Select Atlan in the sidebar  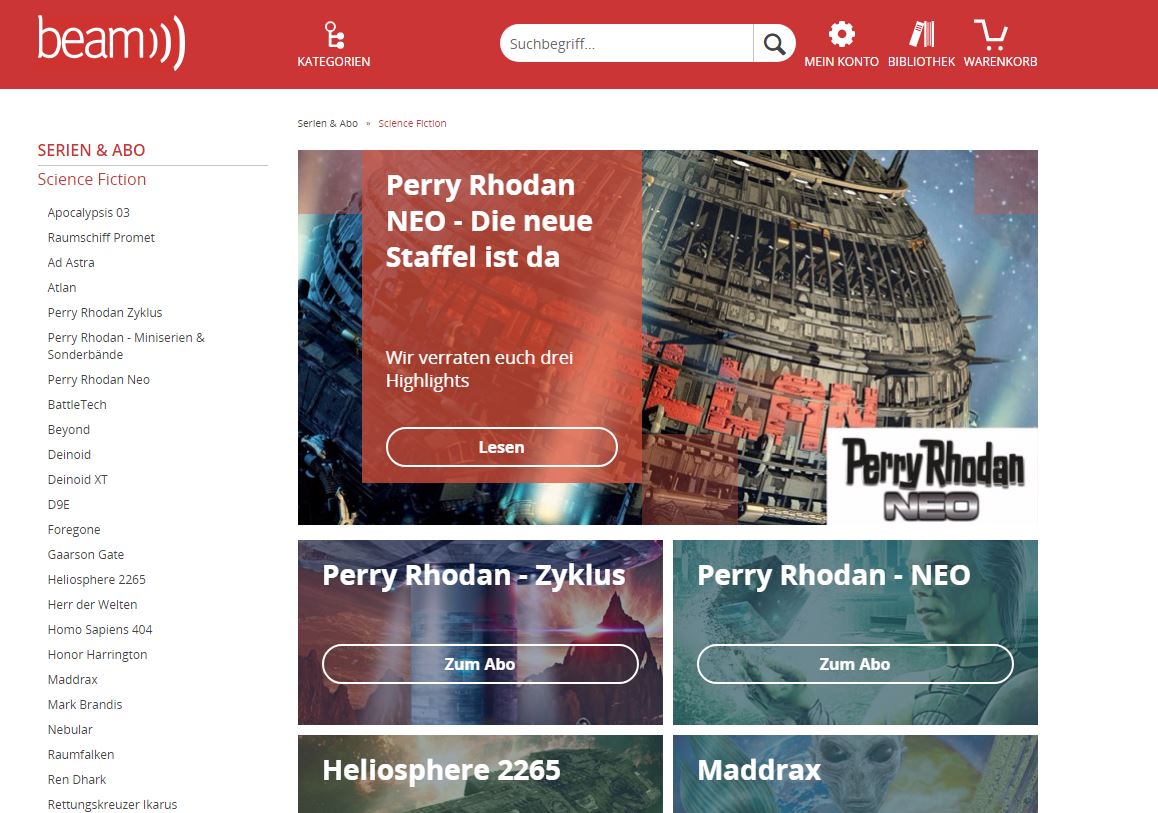click(x=62, y=288)
